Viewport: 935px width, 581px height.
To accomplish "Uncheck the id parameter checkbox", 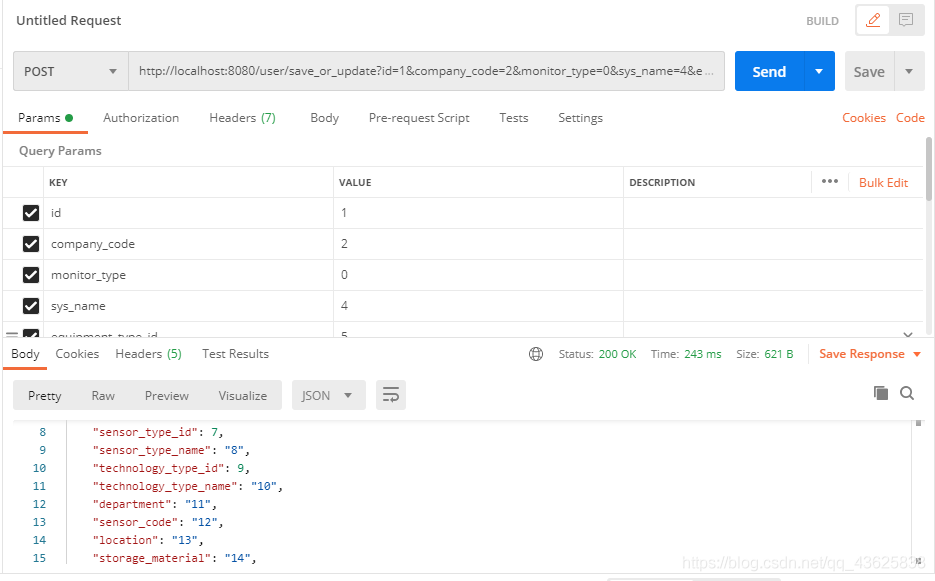I will [31, 213].
